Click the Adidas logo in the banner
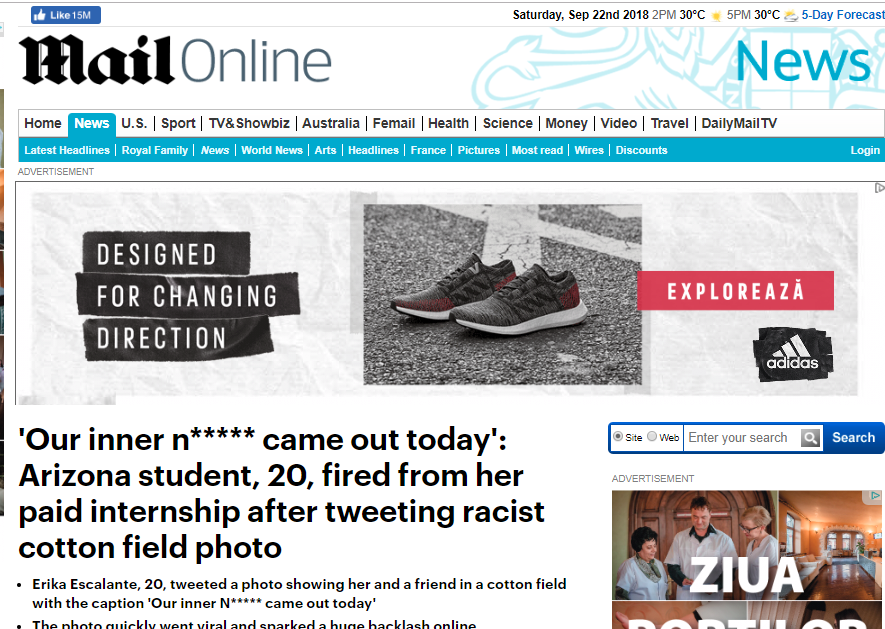This screenshot has width=885, height=629. click(x=792, y=354)
